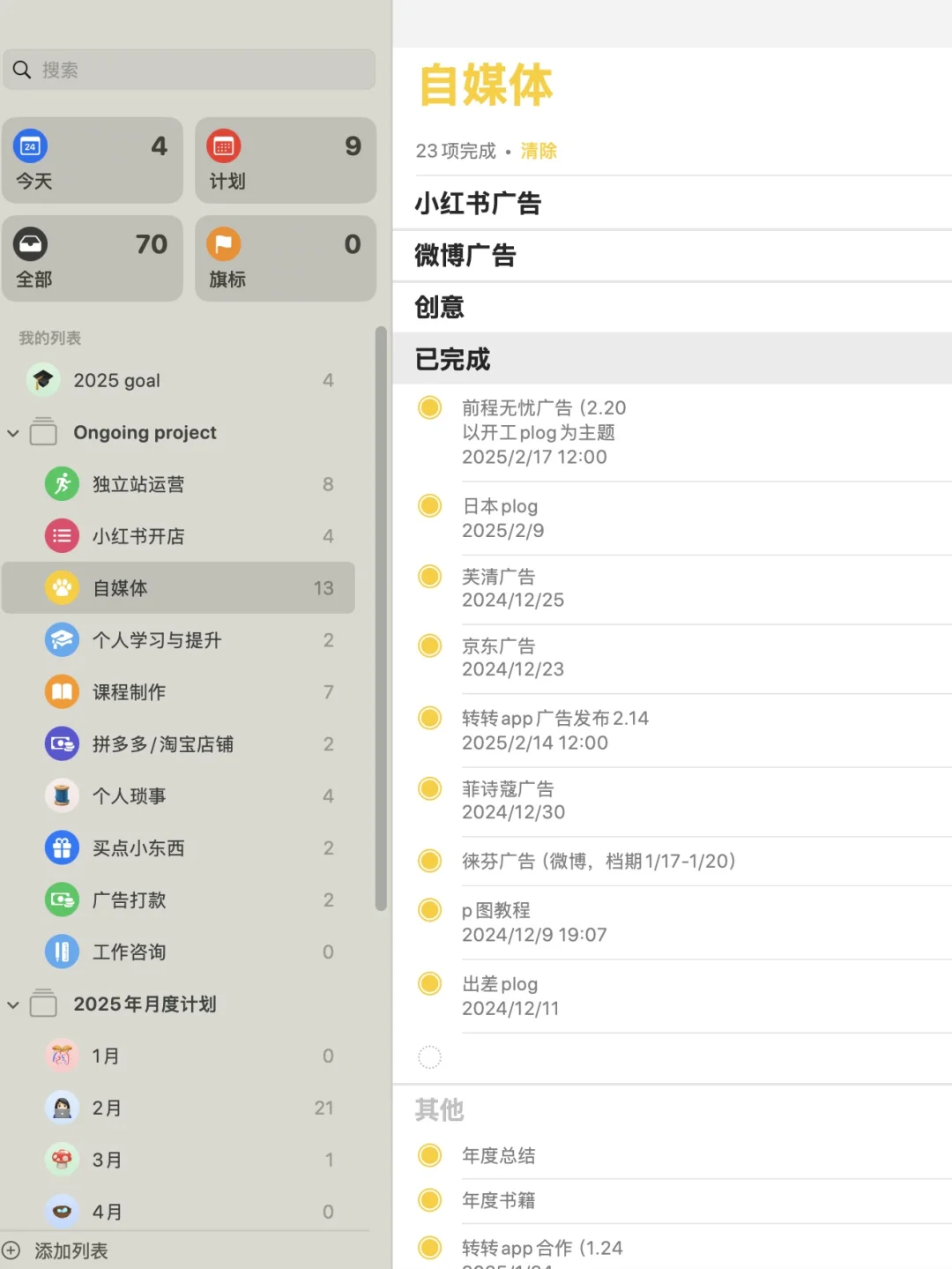Open the 独立站运营 list

click(178, 484)
